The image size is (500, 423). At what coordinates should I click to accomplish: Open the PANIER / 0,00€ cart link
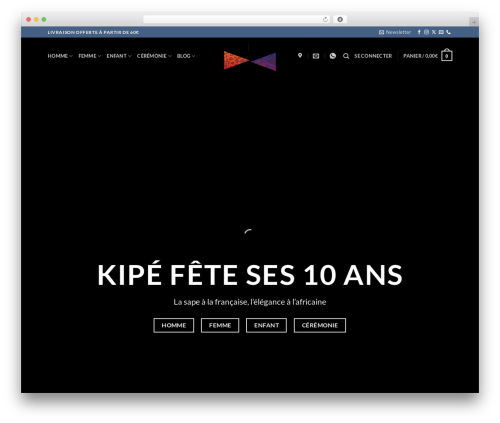[x=420, y=56]
